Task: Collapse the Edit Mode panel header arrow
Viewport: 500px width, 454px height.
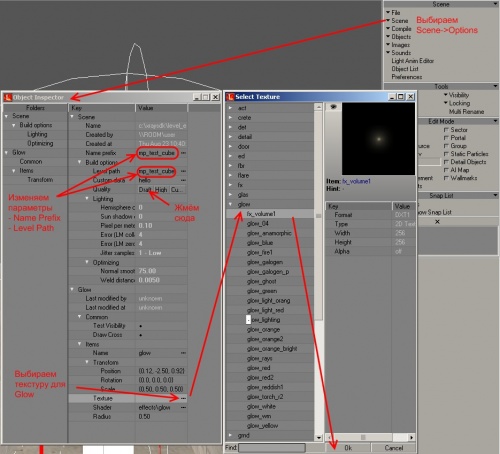Action: (x=495, y=121)
